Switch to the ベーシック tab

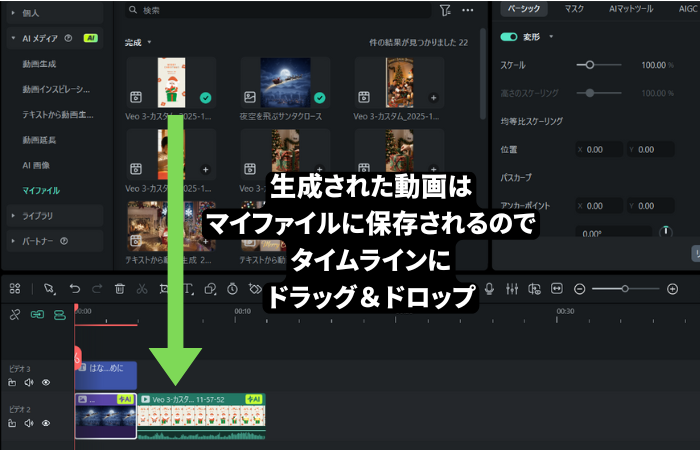[524, 8]
